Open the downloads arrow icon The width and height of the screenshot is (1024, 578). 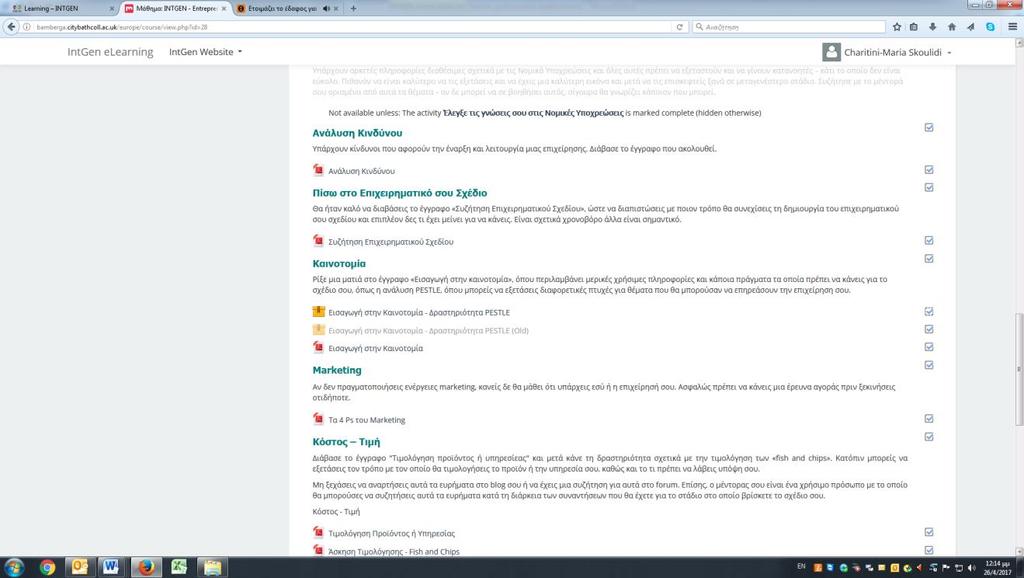point(933,27)
